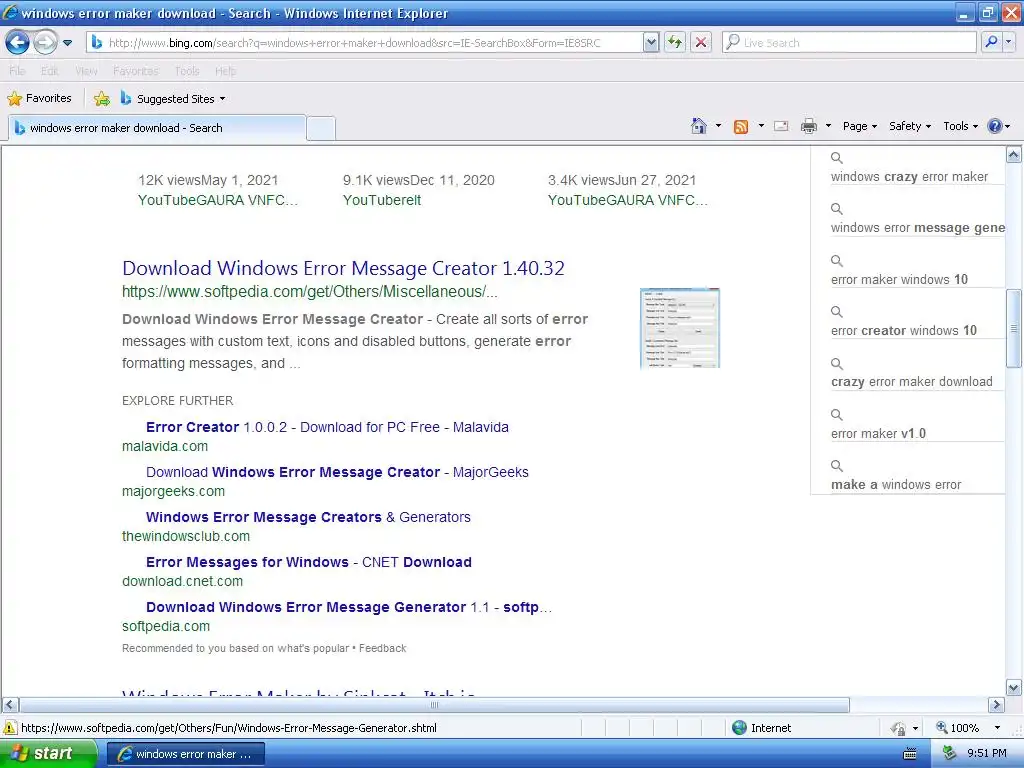
Task: Click YouTubeGAURA VNFC source with 12K views
Action: [217, 200]
